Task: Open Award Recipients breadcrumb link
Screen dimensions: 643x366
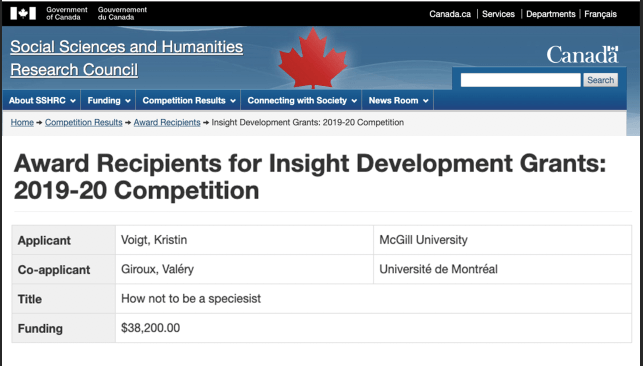Action: pyautogui.click(x=167, y=123)
